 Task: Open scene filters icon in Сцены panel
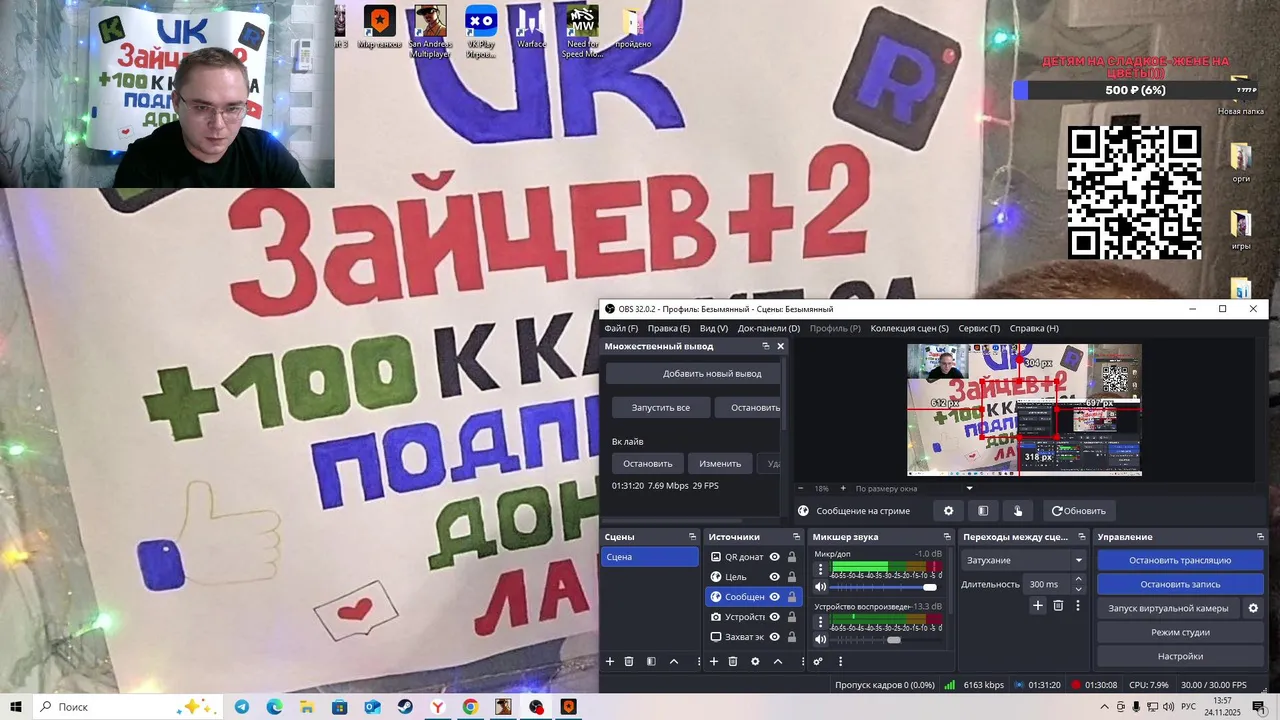click(651, 661)
